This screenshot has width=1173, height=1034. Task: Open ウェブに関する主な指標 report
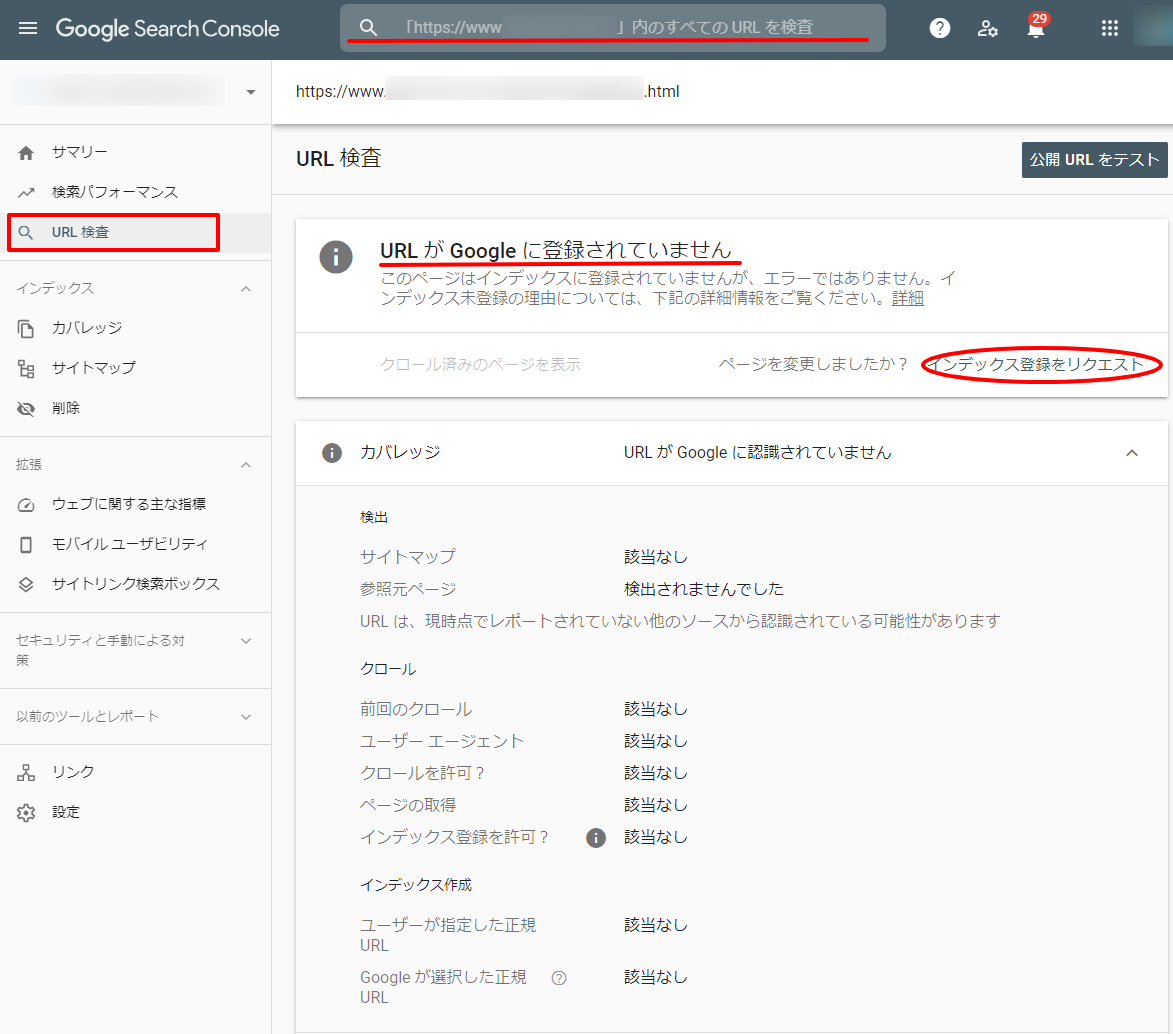135,504
